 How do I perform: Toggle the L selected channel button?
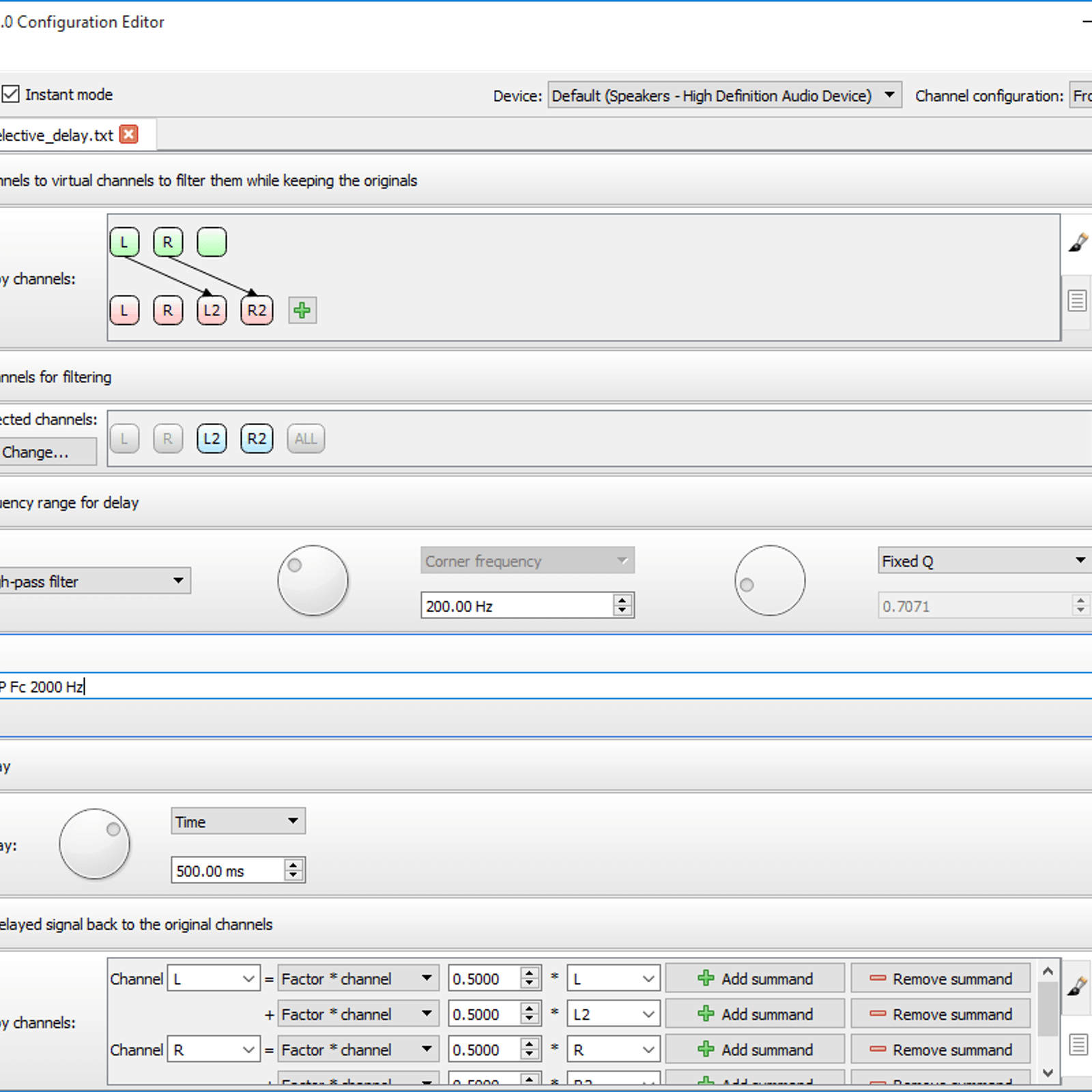coord(124,439)
